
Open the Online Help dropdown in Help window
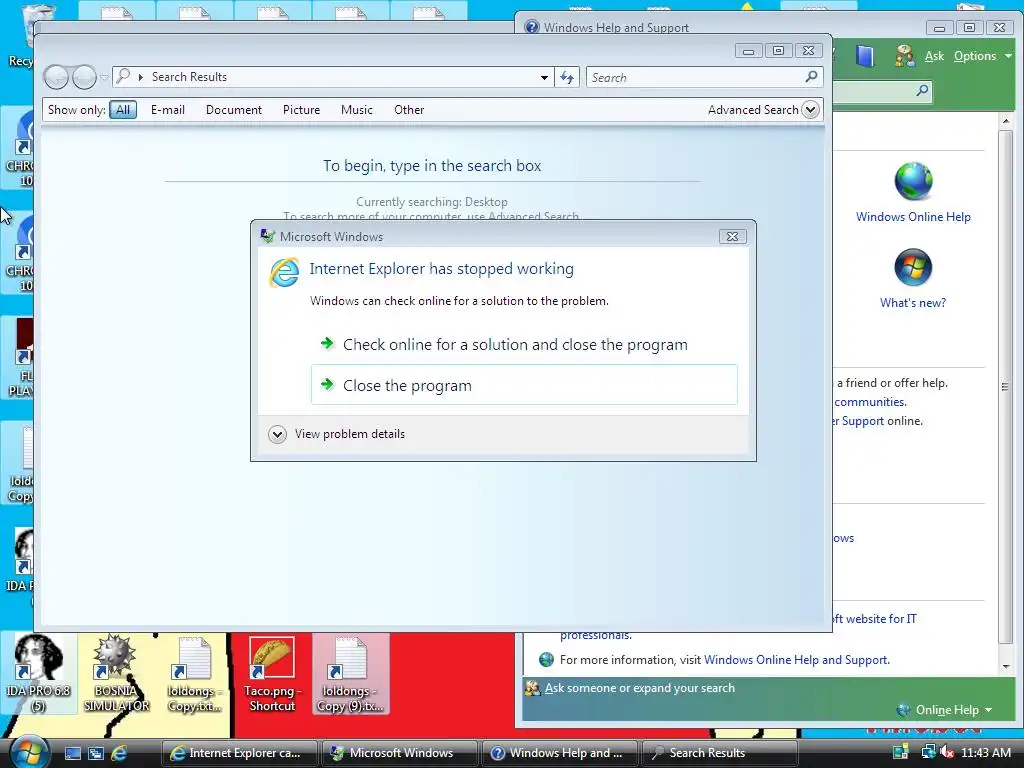pos(944,710)
